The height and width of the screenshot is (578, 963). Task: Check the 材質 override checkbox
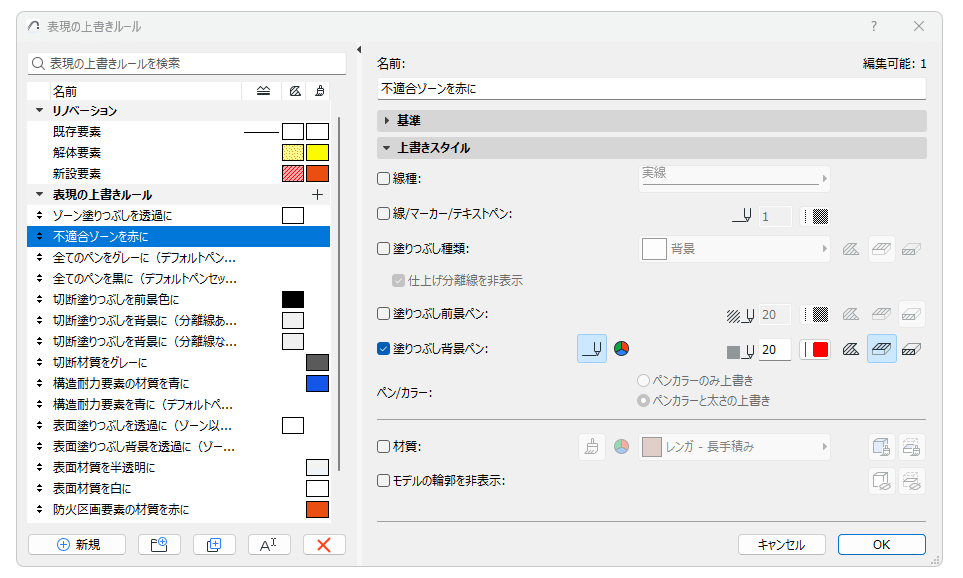[x=383, y=446]
